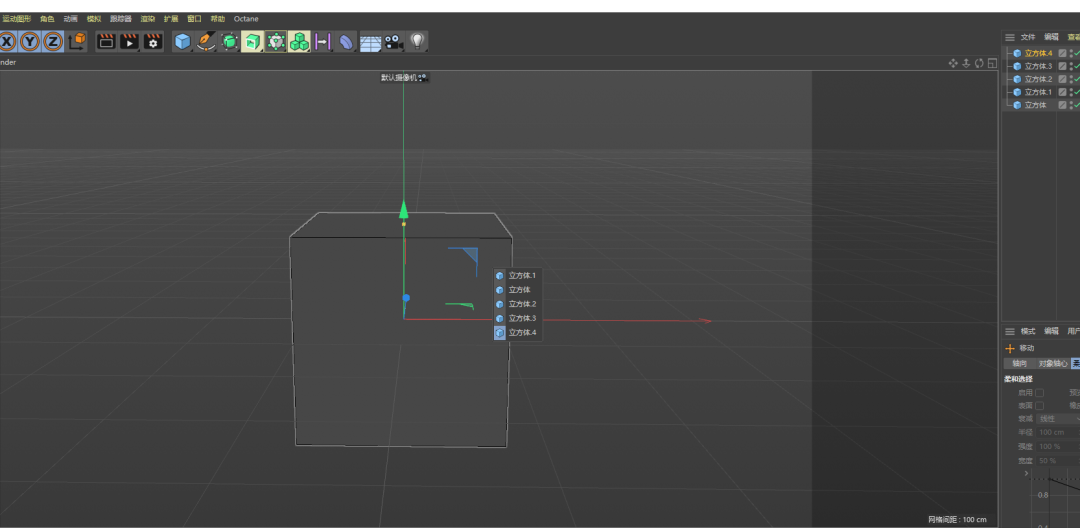Open the Octane menu
This screenshot has height=528, width=1080.
(x=246, y=19)
